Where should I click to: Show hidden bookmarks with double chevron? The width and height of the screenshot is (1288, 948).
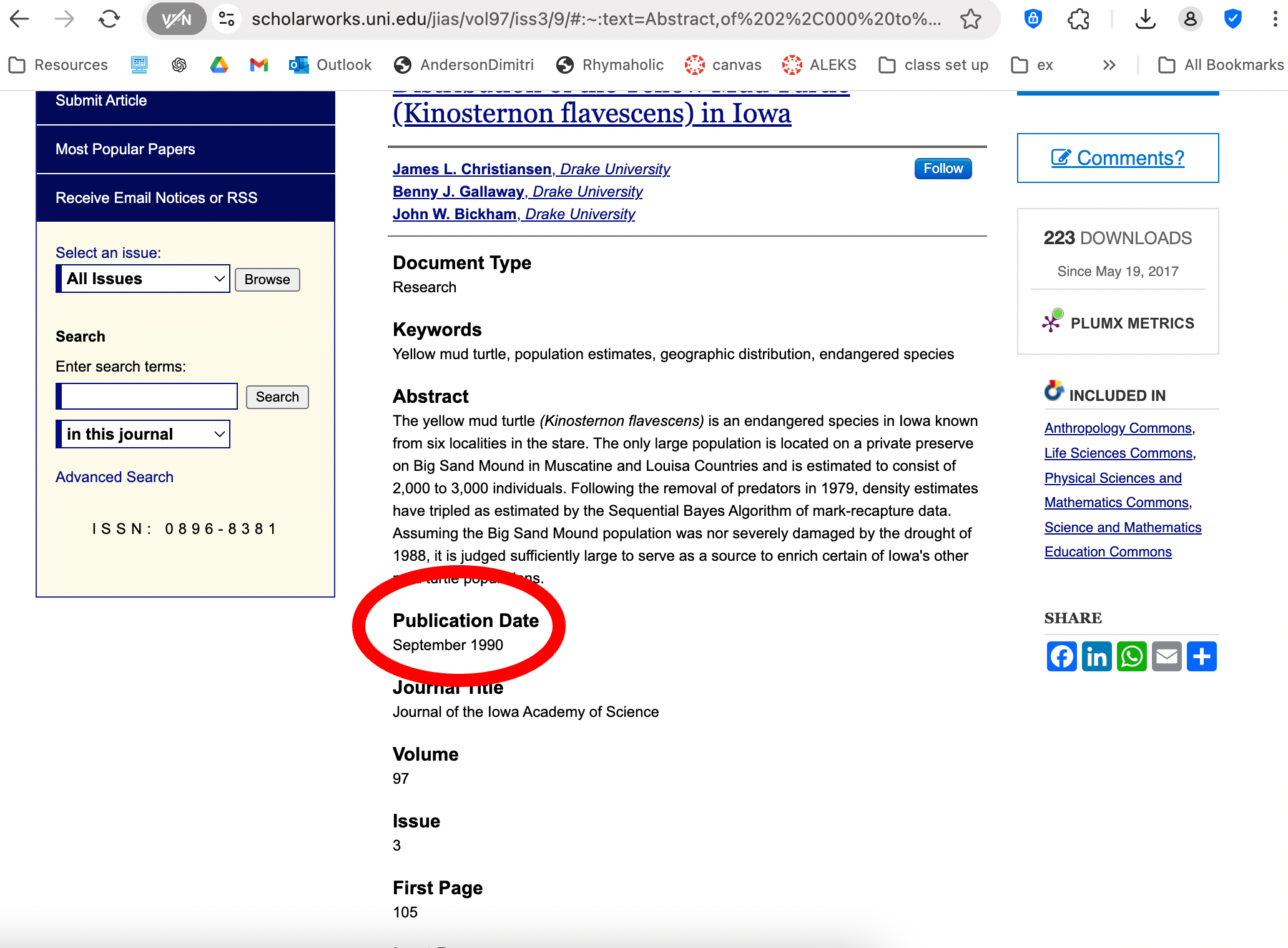(x=1109, y=65)
